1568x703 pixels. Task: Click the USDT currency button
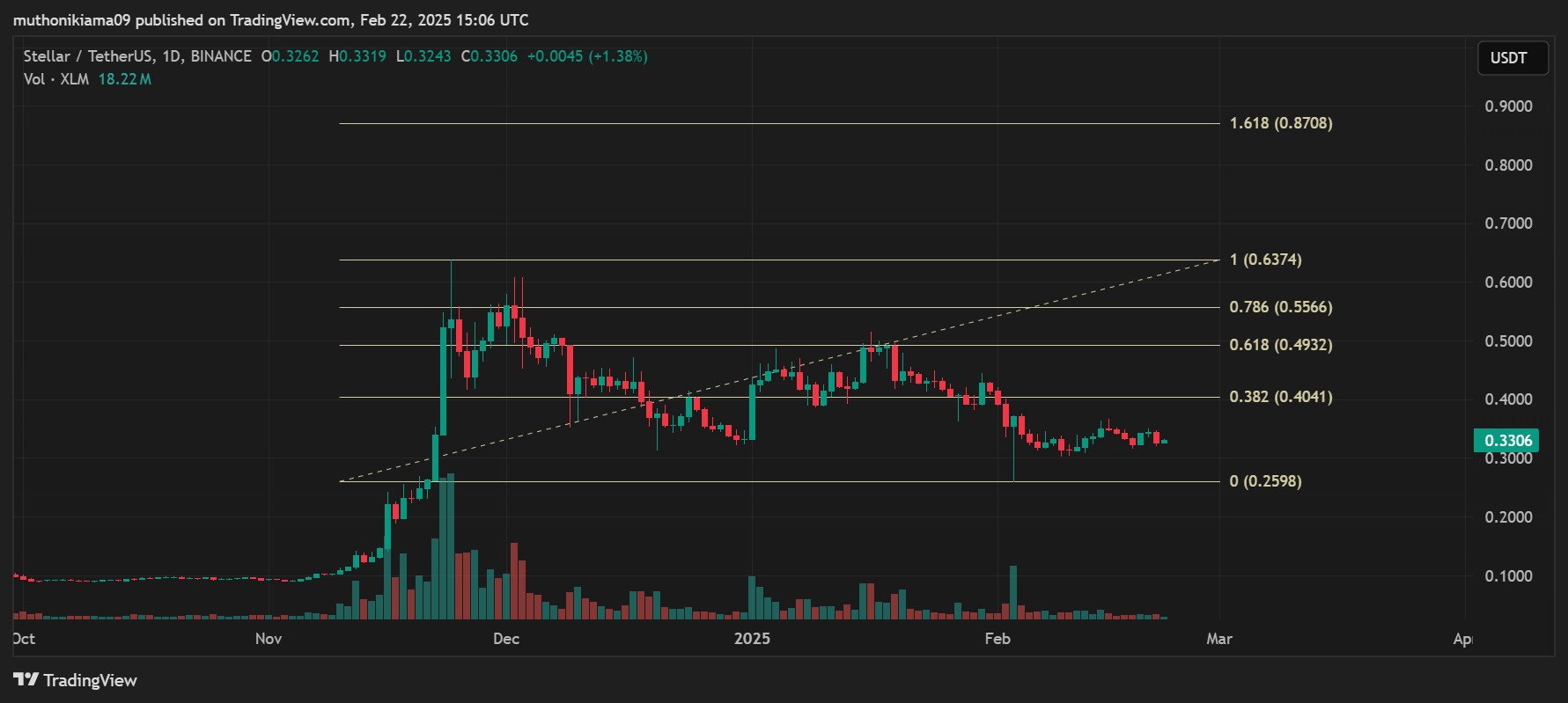1513,58
